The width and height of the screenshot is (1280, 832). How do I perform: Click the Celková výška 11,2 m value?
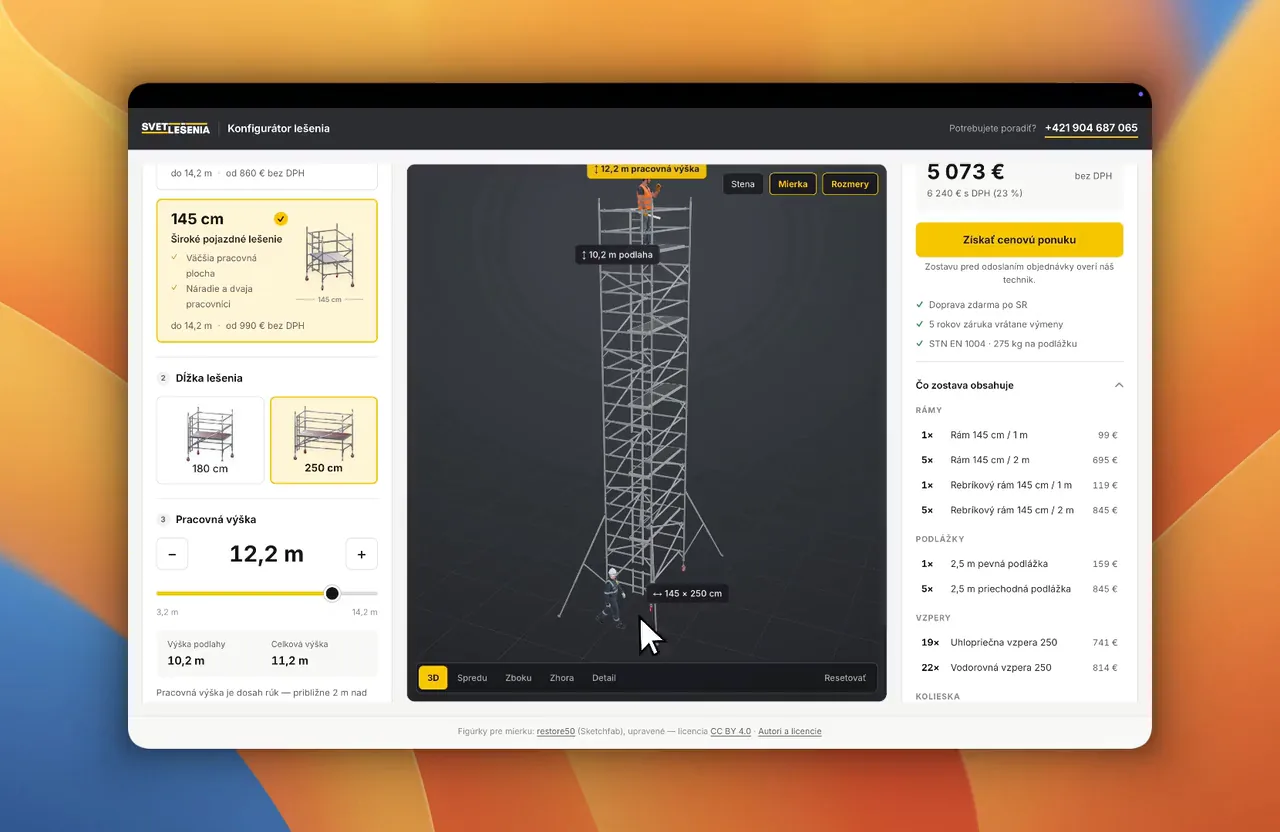click(x=290, y=661)
